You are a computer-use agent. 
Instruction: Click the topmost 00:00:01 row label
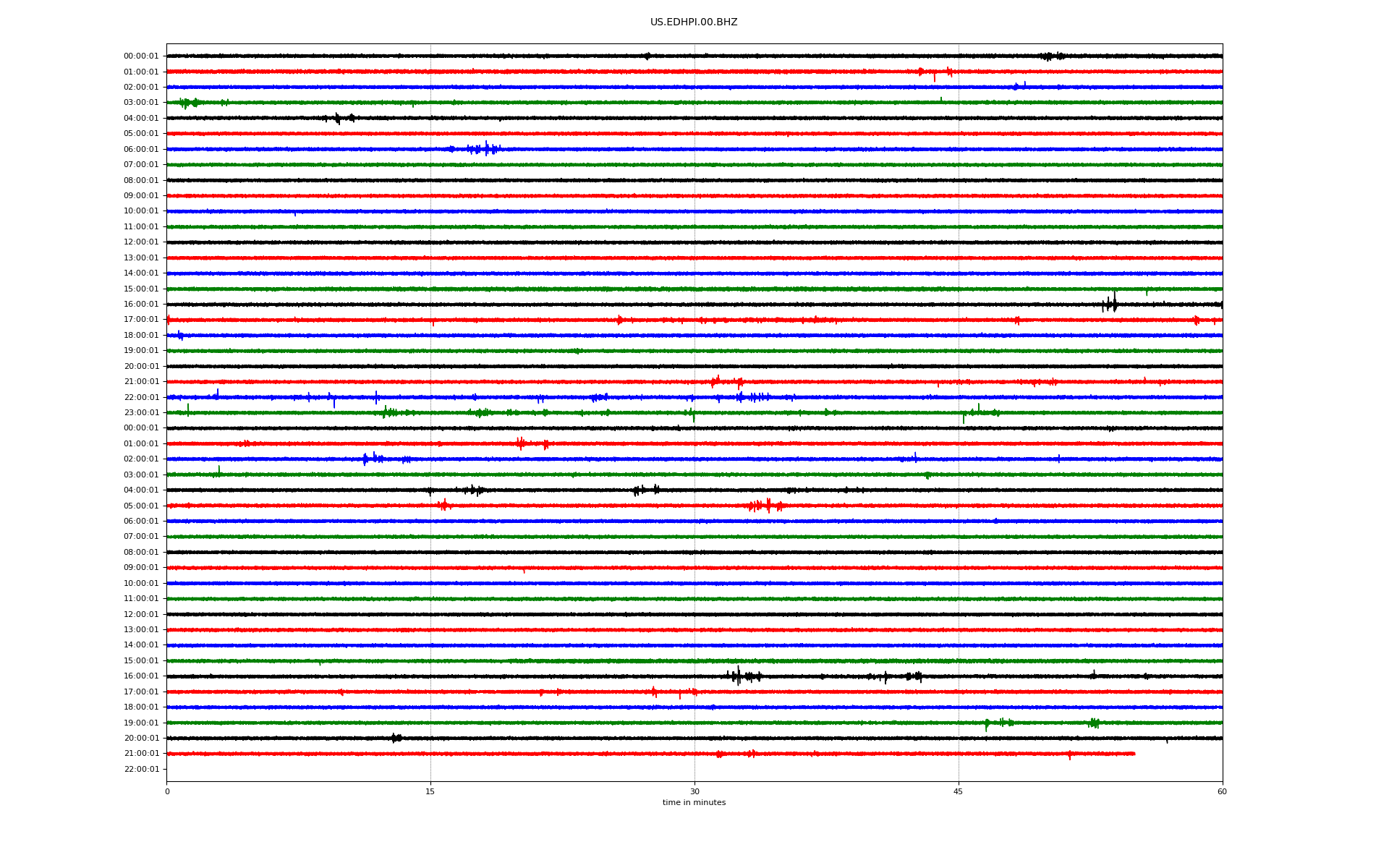141,56
